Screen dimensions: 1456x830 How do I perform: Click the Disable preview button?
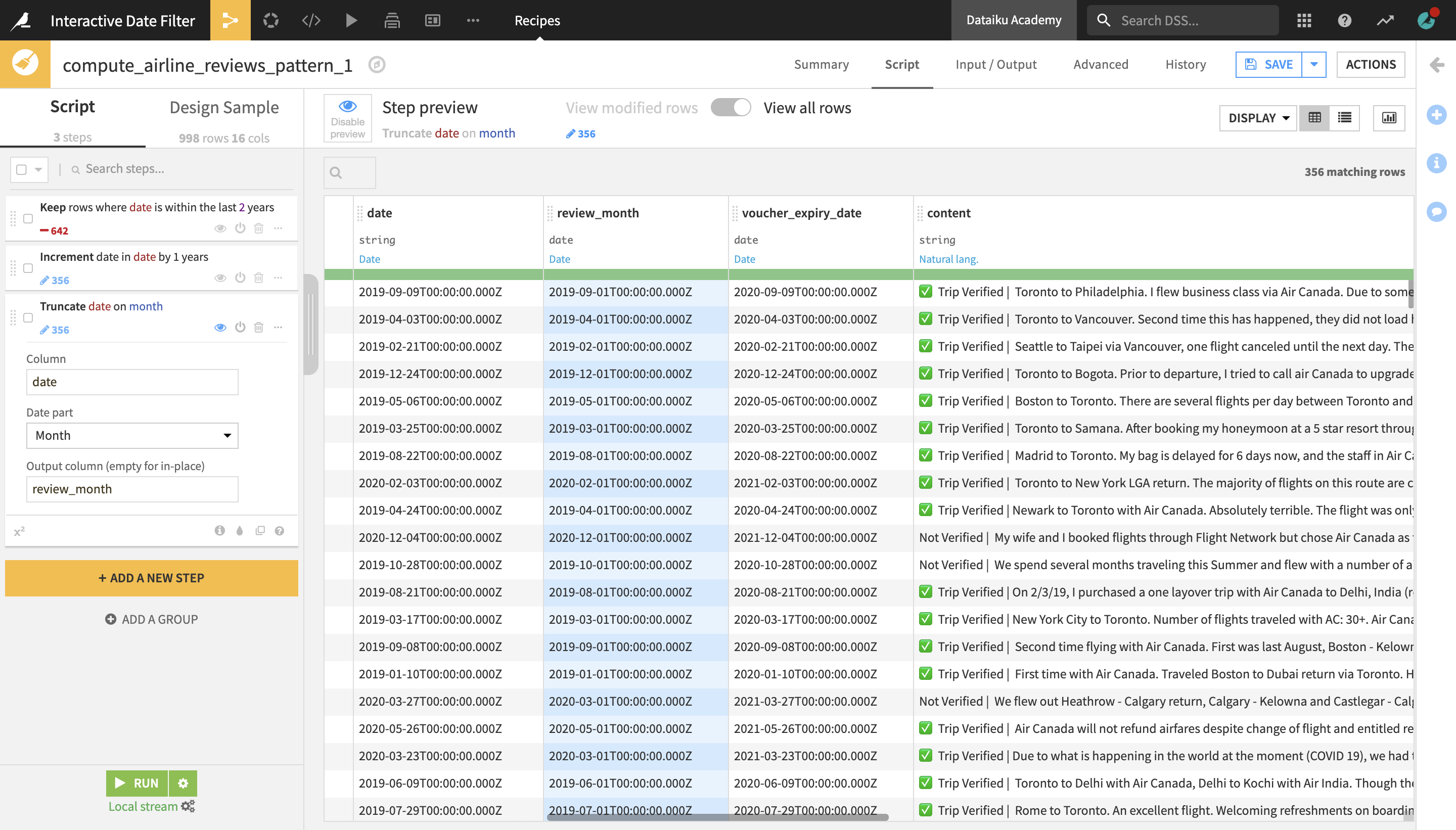(348, 118)
